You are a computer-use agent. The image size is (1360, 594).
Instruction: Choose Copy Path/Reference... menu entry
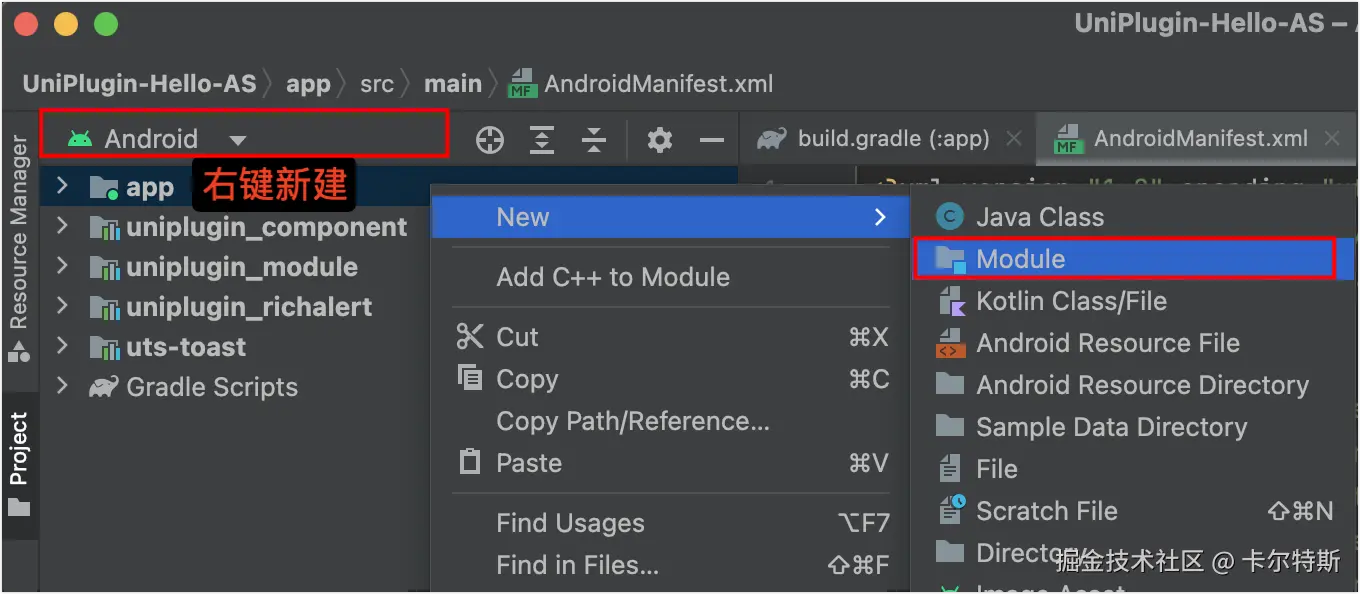pyautogui.click(x=633, y=421)
